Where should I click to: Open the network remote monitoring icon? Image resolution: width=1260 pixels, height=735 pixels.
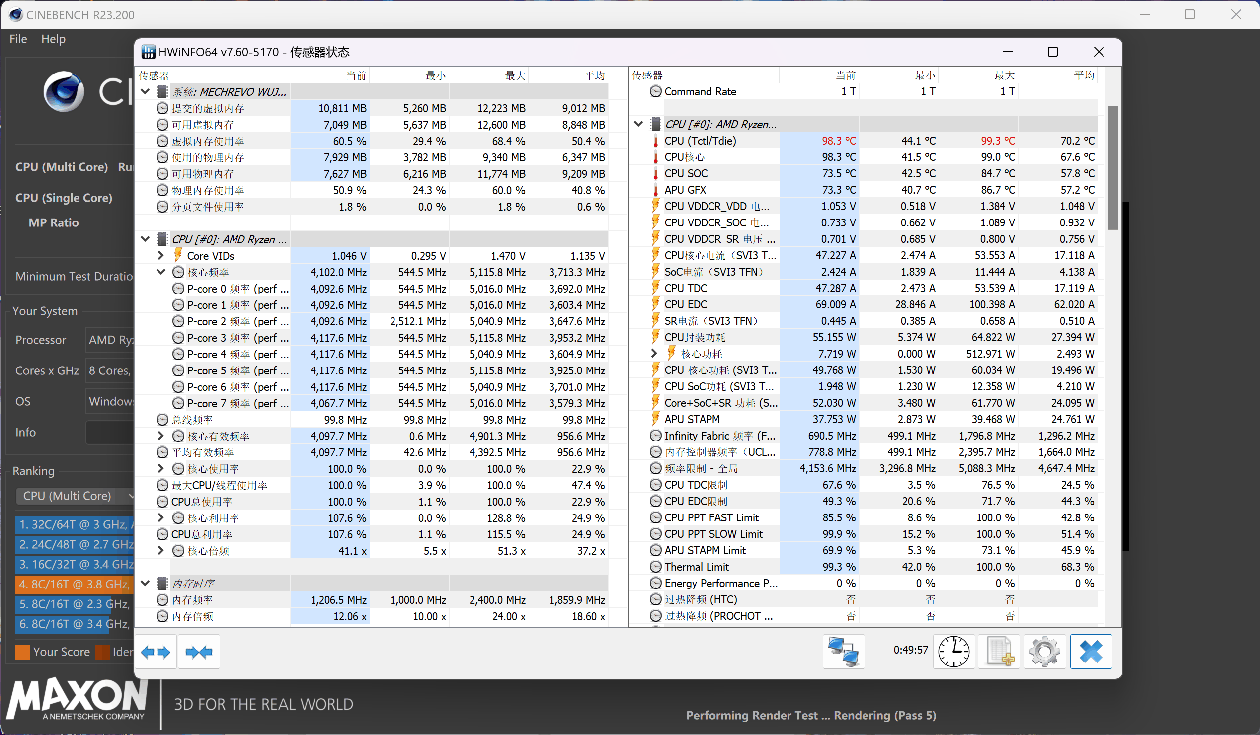pyautogui.click(x=844, y=652)
